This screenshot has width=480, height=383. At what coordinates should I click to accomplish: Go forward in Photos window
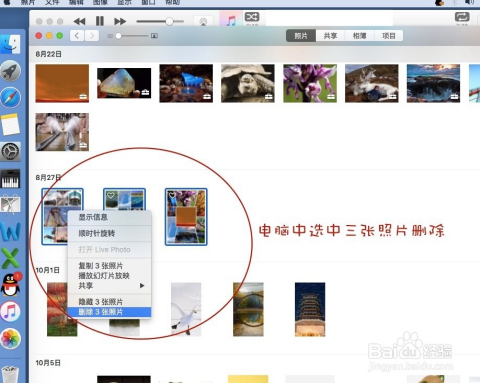pos(92,36)
